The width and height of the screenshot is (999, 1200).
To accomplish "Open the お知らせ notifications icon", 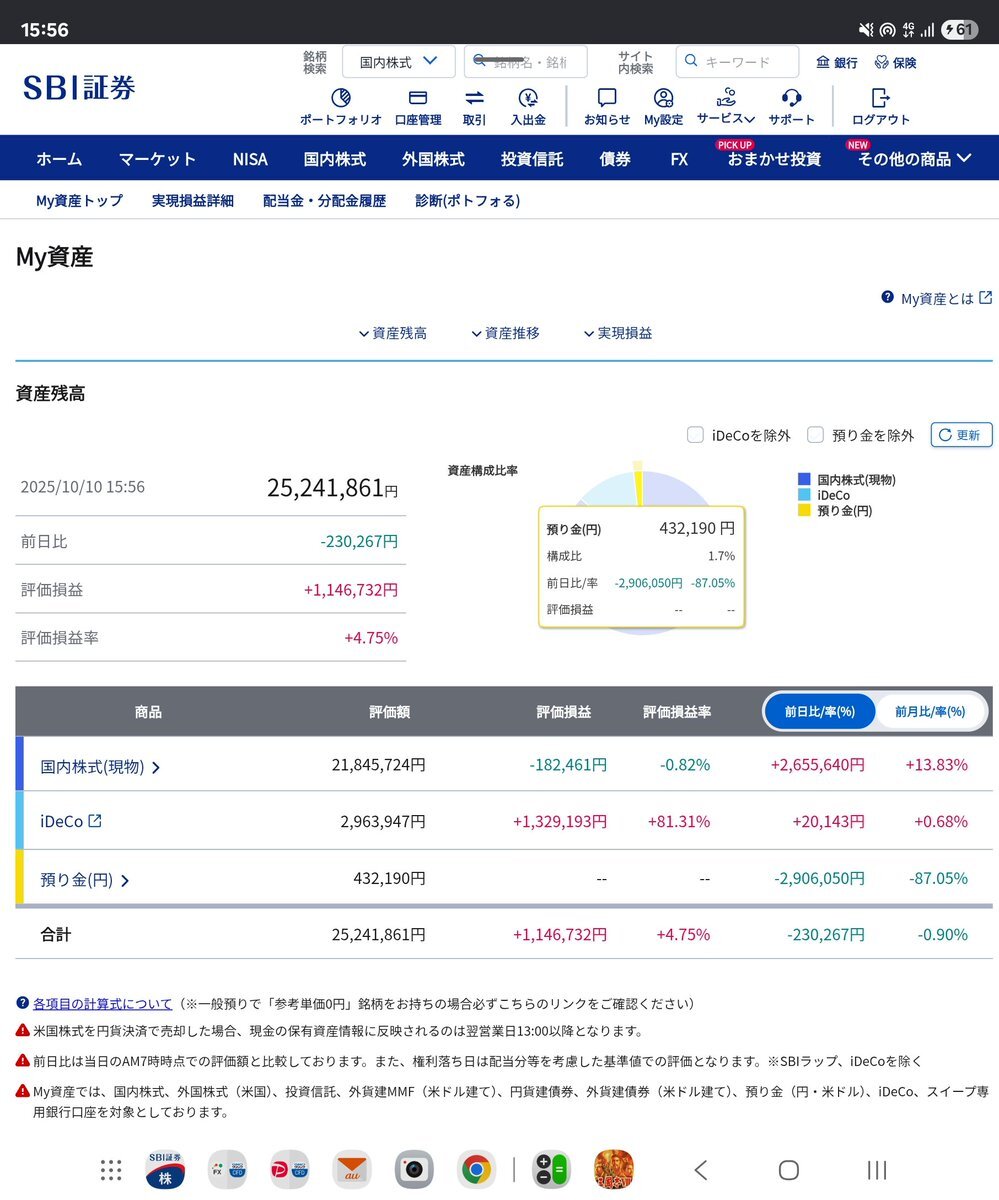I will pos(607,99).
